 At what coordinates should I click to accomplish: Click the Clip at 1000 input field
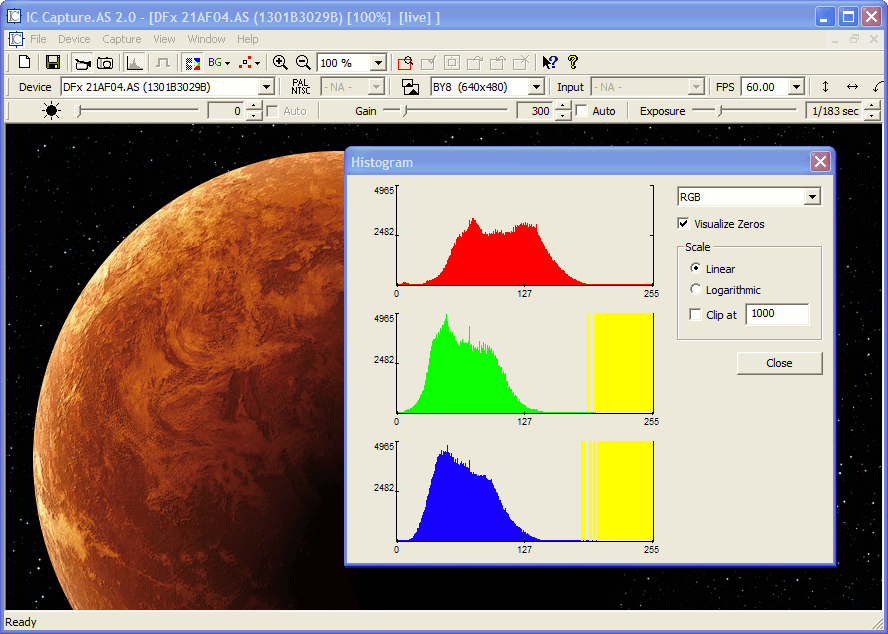[777, 314]
